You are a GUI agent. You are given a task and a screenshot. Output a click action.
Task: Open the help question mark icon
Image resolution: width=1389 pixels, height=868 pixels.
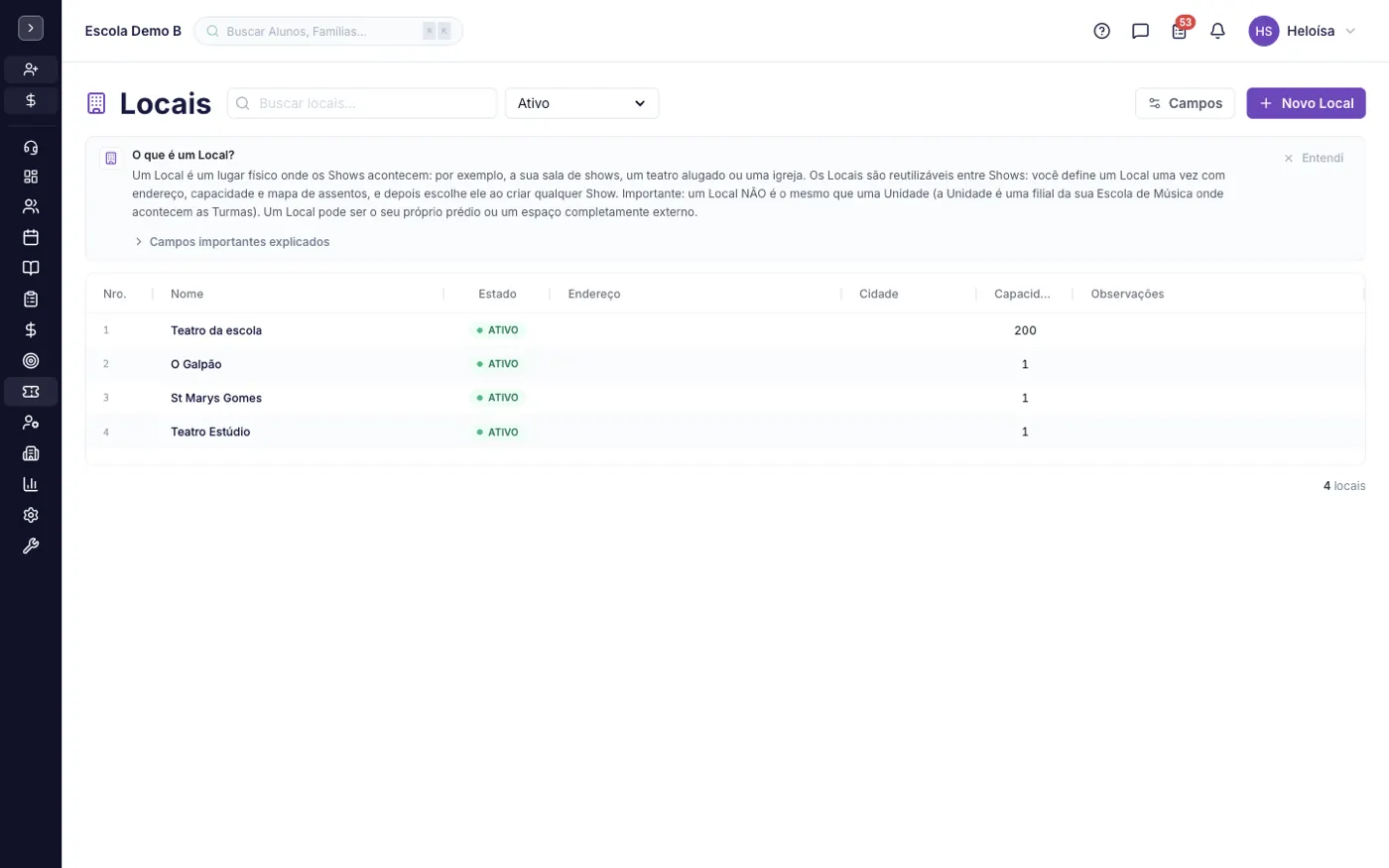click(x=1101, y=31)
